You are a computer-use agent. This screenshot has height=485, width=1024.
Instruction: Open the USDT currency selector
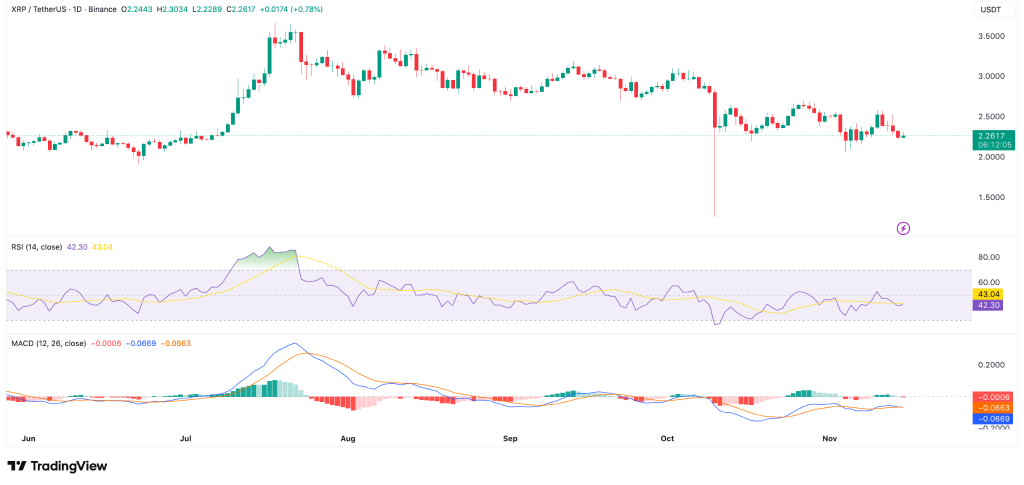[x=995, y=10]
